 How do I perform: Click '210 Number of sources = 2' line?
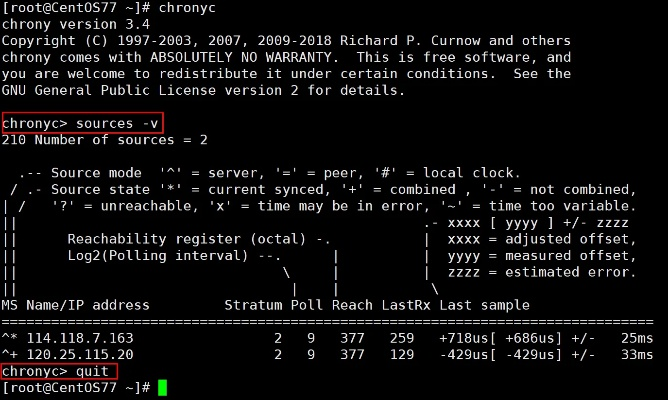[x=105, y=140]
